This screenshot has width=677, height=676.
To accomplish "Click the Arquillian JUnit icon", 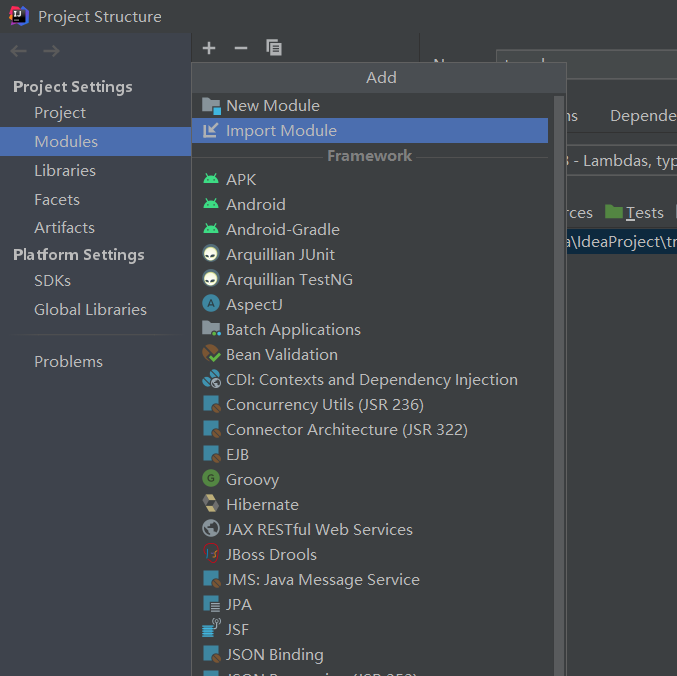I will tap(211, 254).
